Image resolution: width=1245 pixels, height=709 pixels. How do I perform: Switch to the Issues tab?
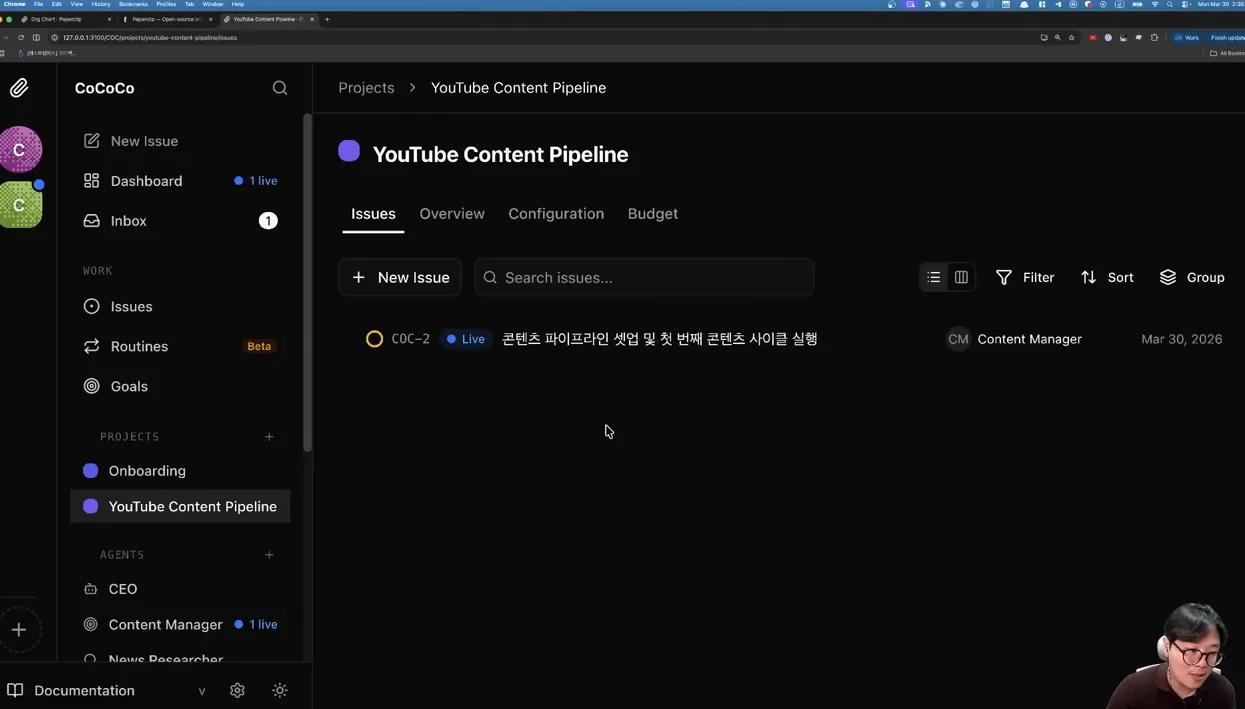(373, 214)
